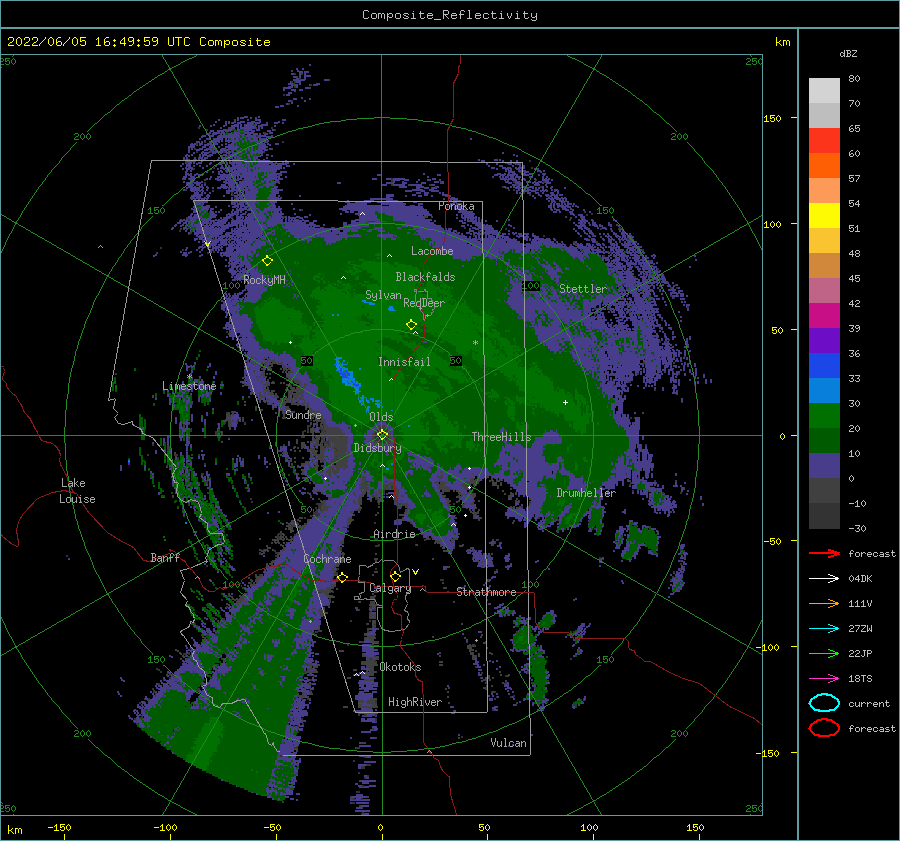
Task: Click the magenta 18TS arrow icon
Action: [x=824, y=679]
